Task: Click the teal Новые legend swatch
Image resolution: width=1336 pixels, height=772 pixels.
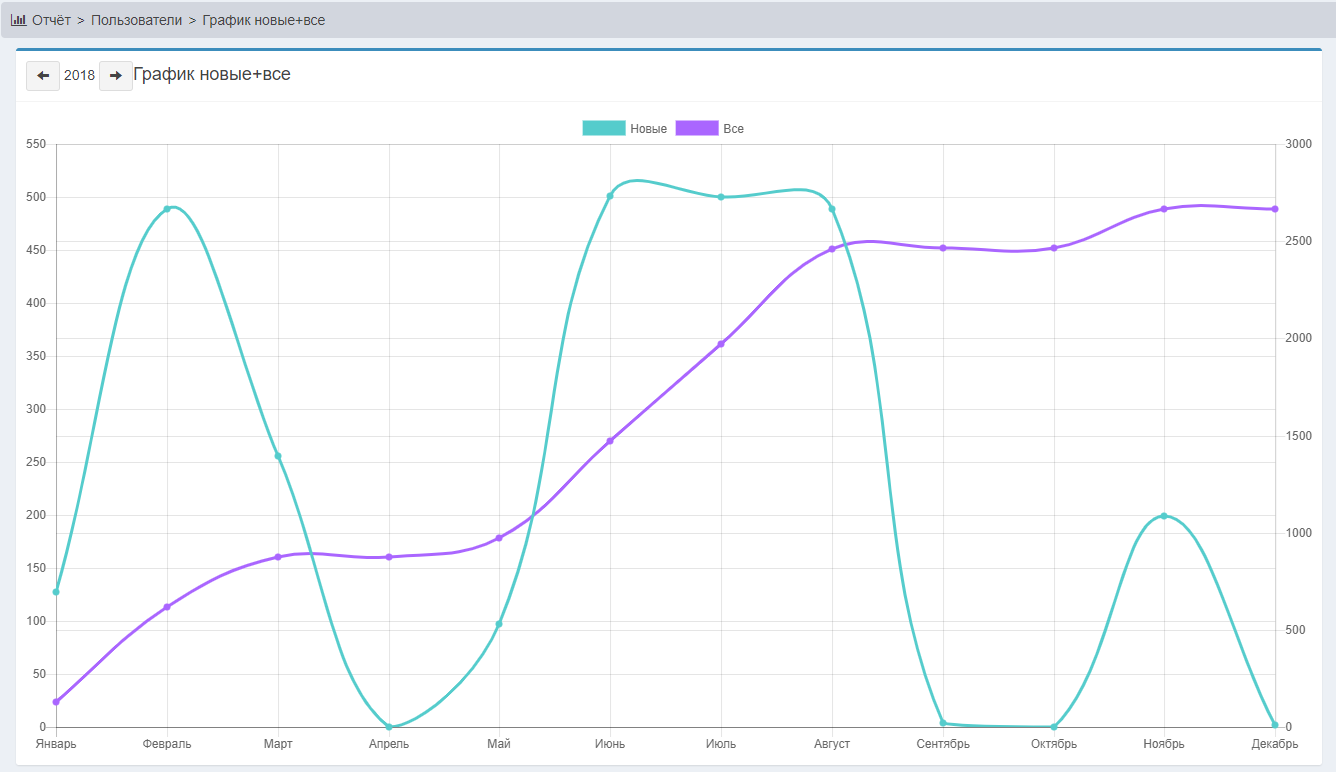Action: click(x=603, y=128)
